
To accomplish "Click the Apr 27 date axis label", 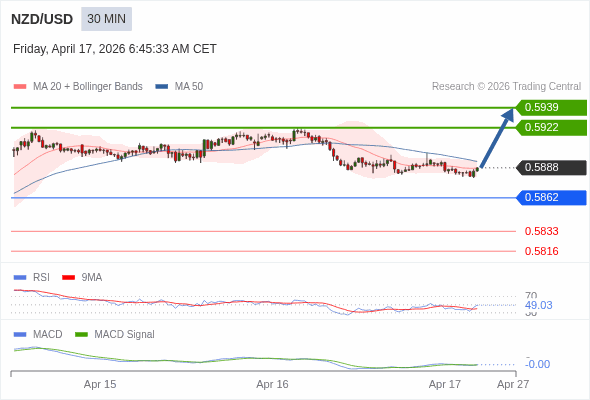I will coord(513,384).
